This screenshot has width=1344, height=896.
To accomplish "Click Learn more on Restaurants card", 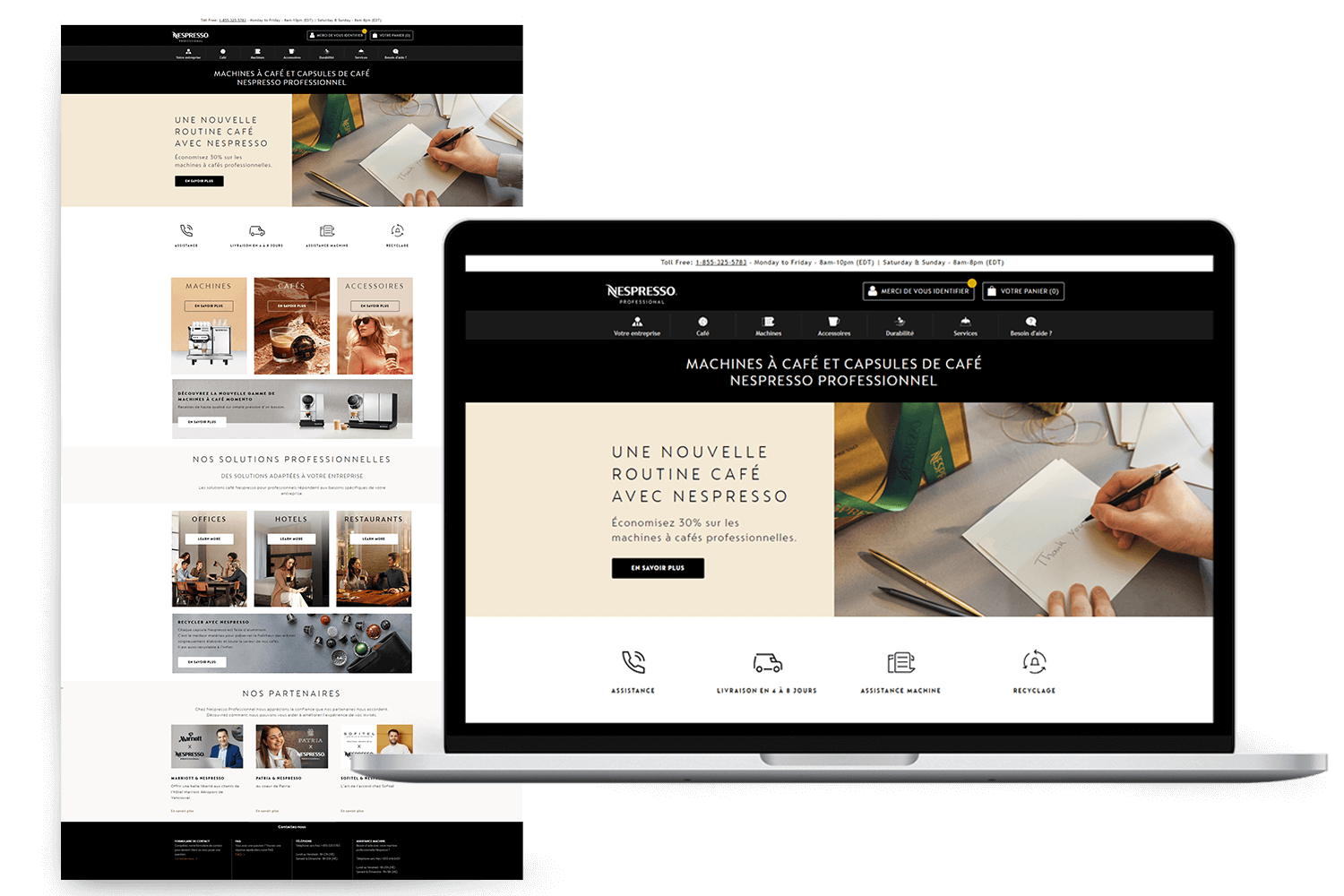I will pos(374,538).
